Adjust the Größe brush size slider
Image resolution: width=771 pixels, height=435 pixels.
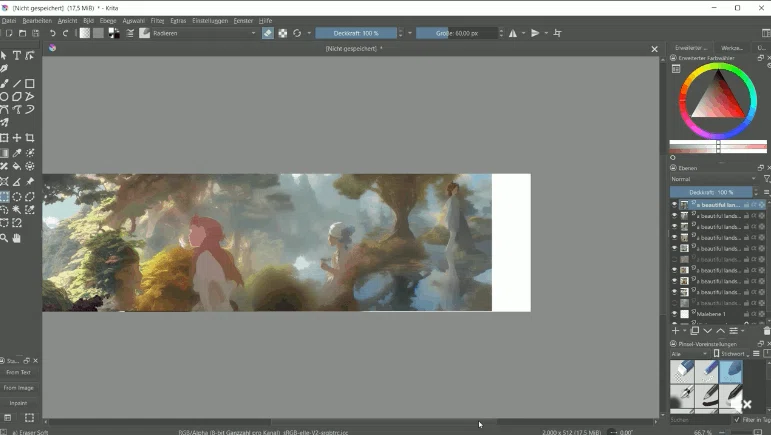(x=457, y=33)
